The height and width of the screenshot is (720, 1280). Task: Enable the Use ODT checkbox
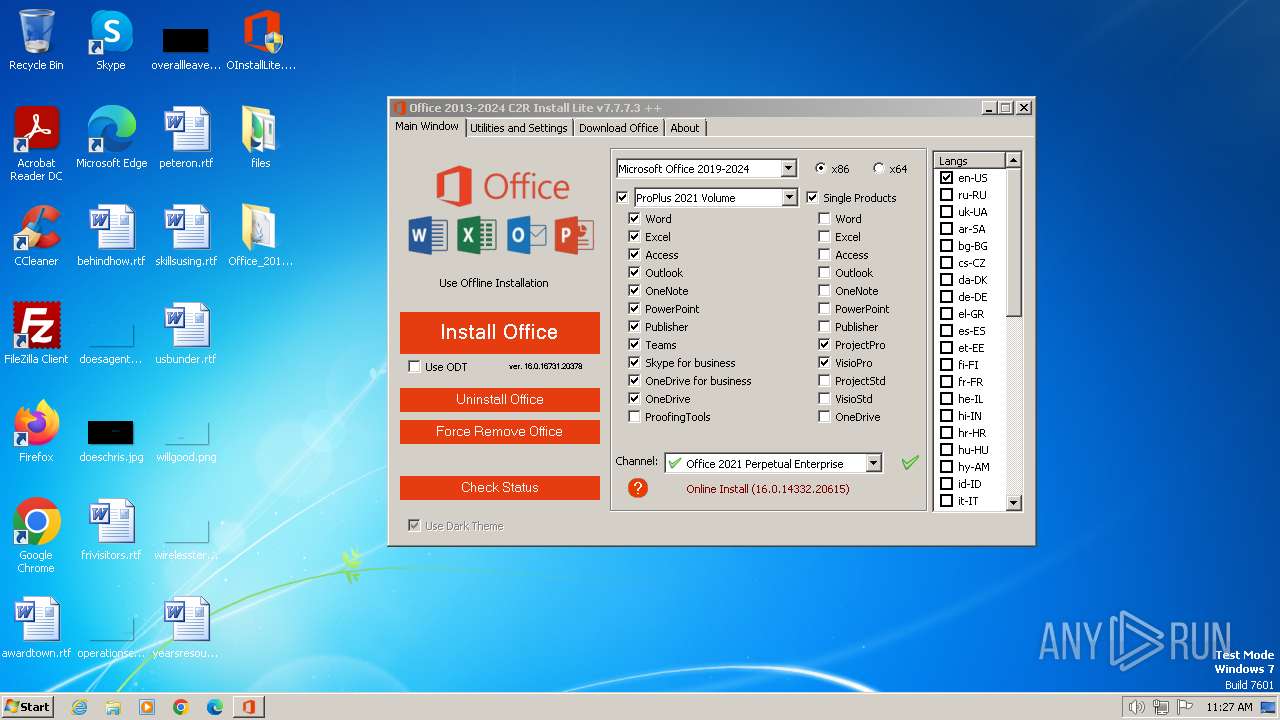pyautogui.click(x=414, y=366)
